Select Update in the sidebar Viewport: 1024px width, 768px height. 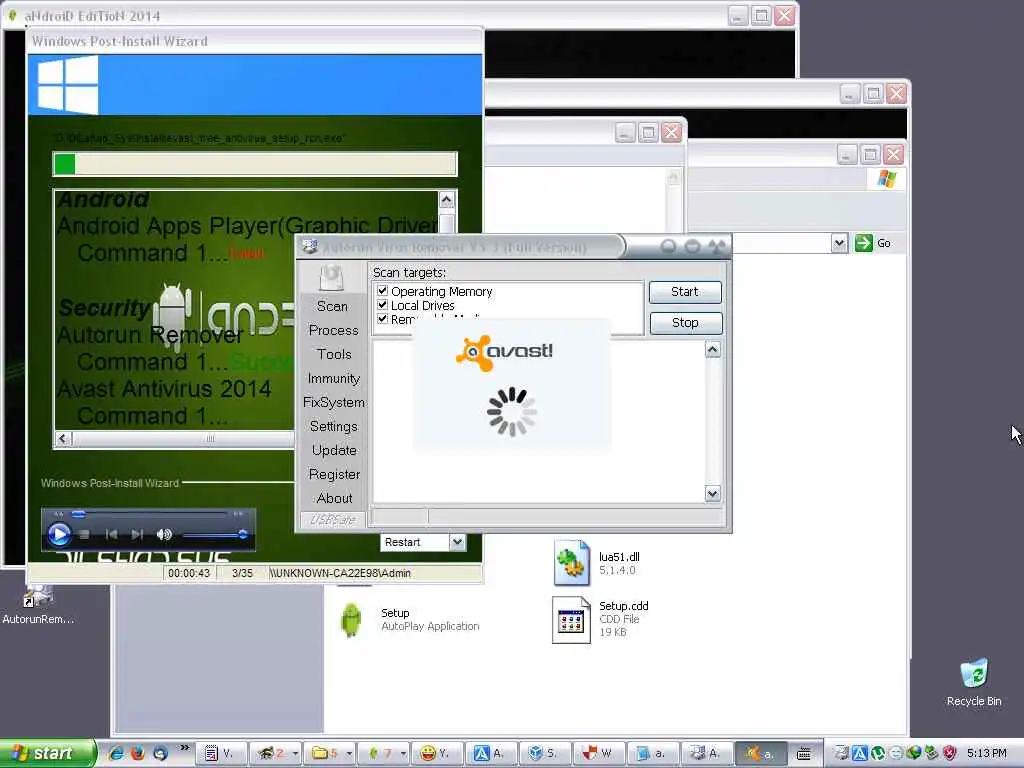point(334,451)
